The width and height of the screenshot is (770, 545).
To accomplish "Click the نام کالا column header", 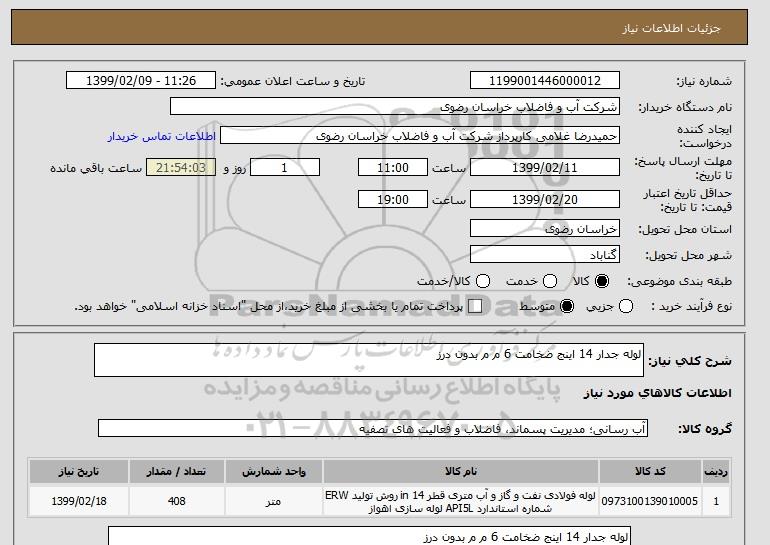I will [461, 471].
